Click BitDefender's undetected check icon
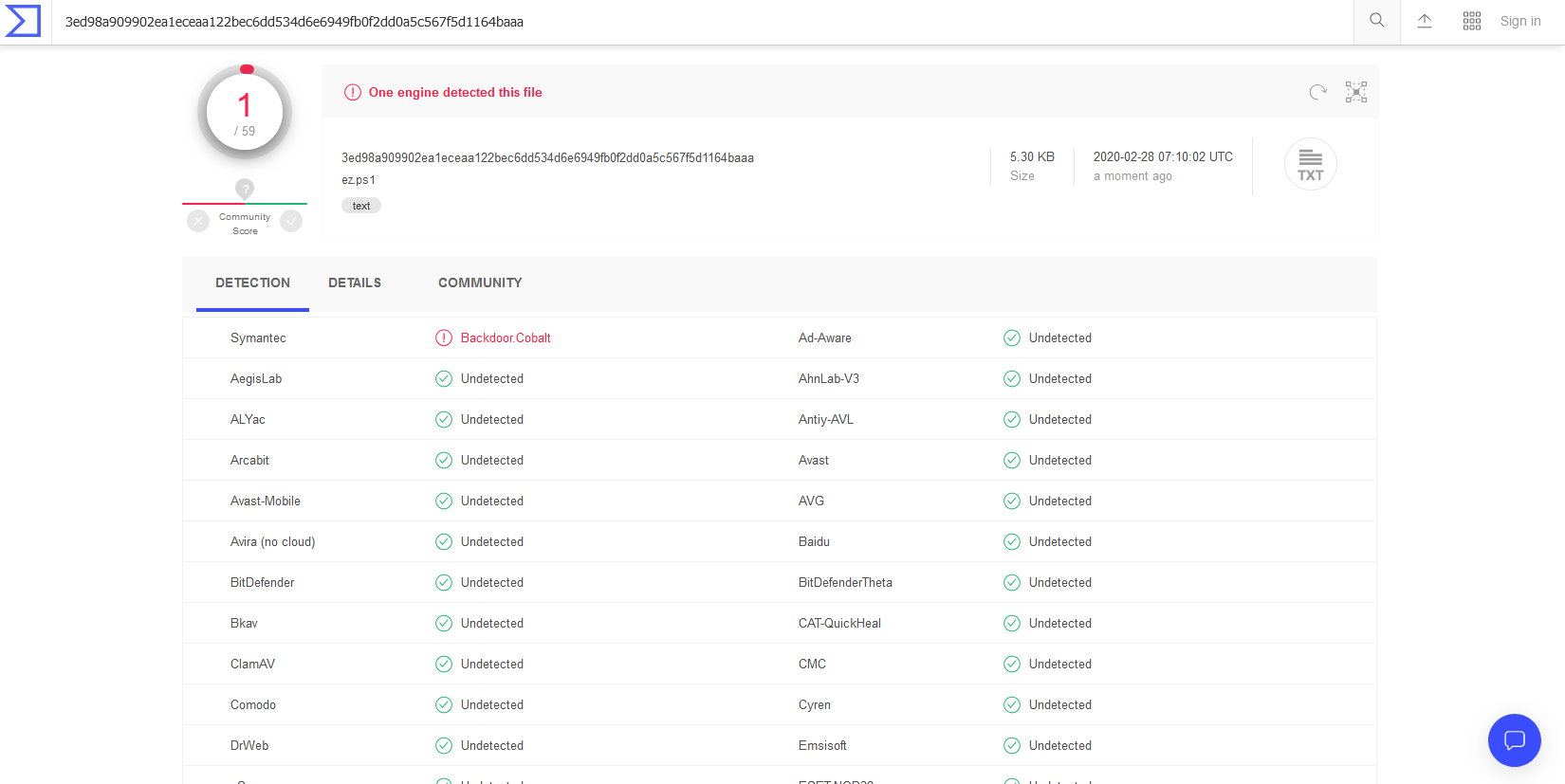The height and width of the screenshot is (784, 1565). 444,582
